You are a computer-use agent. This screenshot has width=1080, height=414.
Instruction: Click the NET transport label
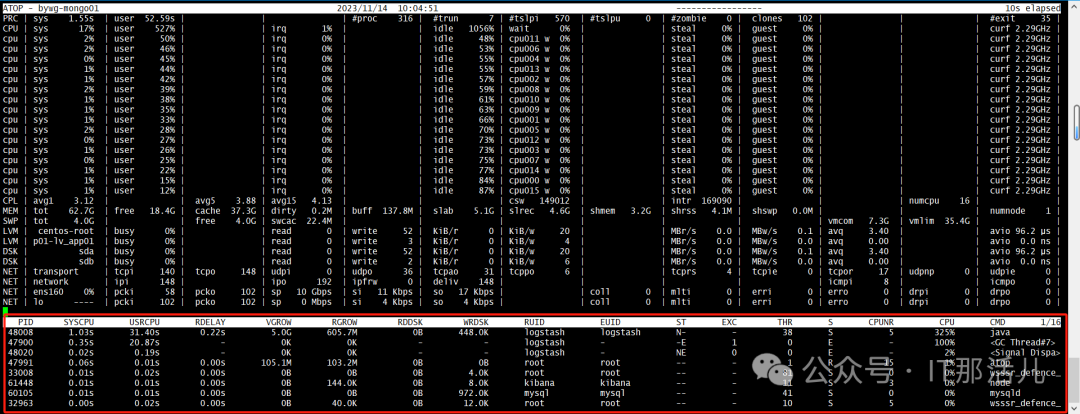[x=57, y=271]
